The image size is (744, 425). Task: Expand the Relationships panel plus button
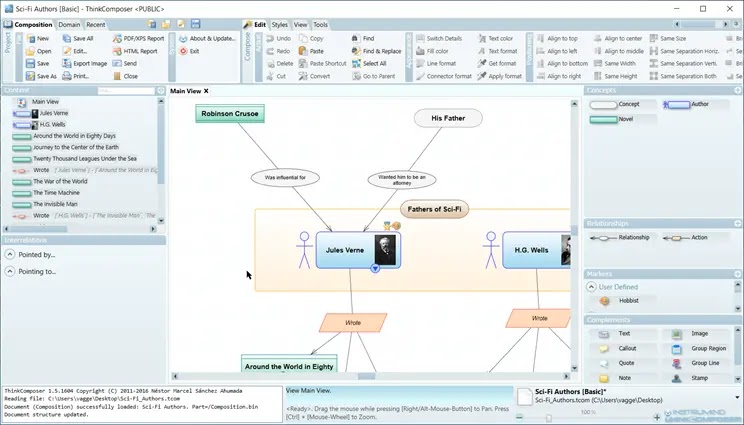pos(737,223)
